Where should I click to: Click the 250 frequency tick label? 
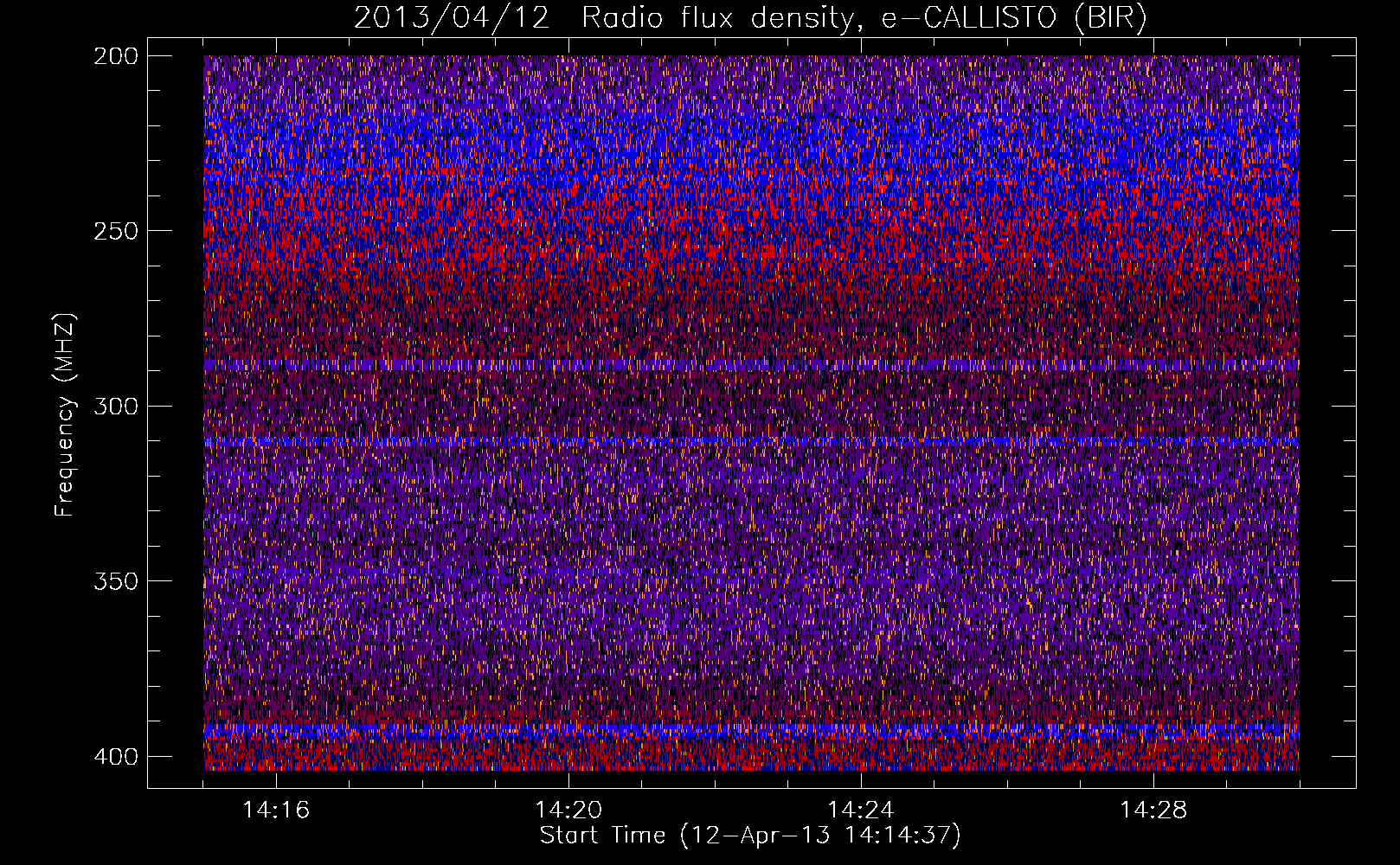coord(115,231)
